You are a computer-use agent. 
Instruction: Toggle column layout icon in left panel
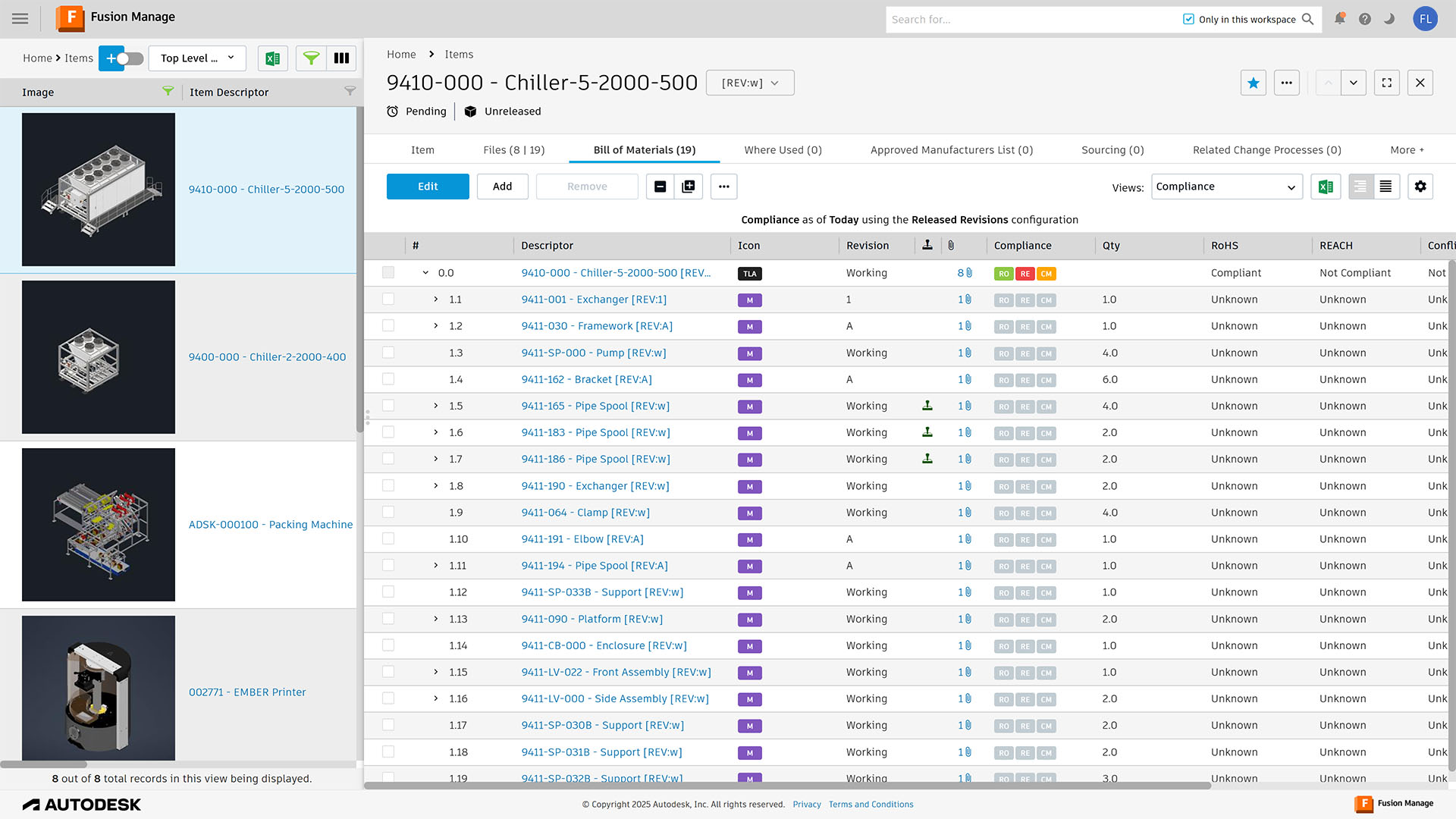pos(341,58)
